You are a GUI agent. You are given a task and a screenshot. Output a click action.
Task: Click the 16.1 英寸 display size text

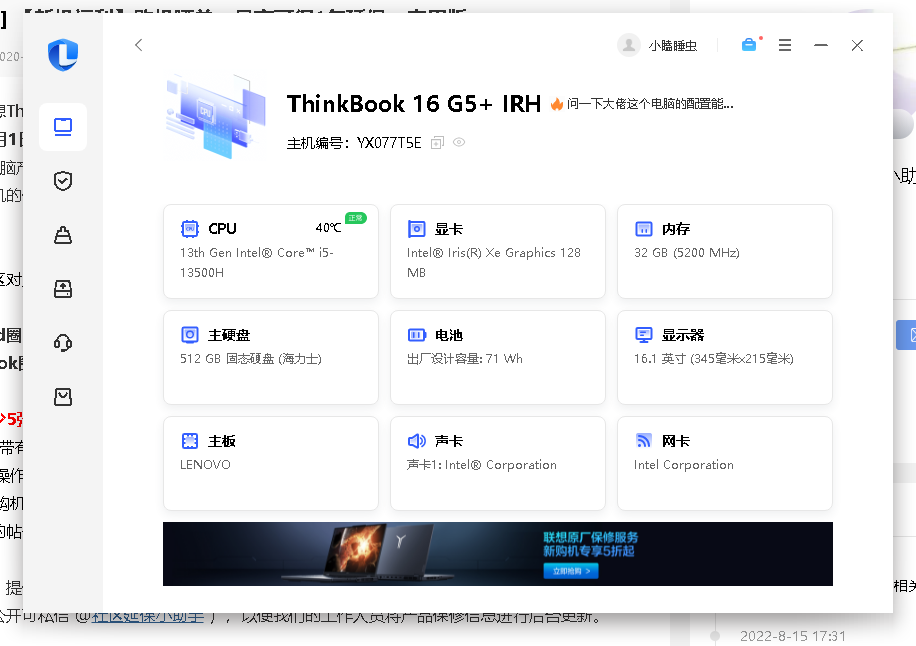coord(714,359)
